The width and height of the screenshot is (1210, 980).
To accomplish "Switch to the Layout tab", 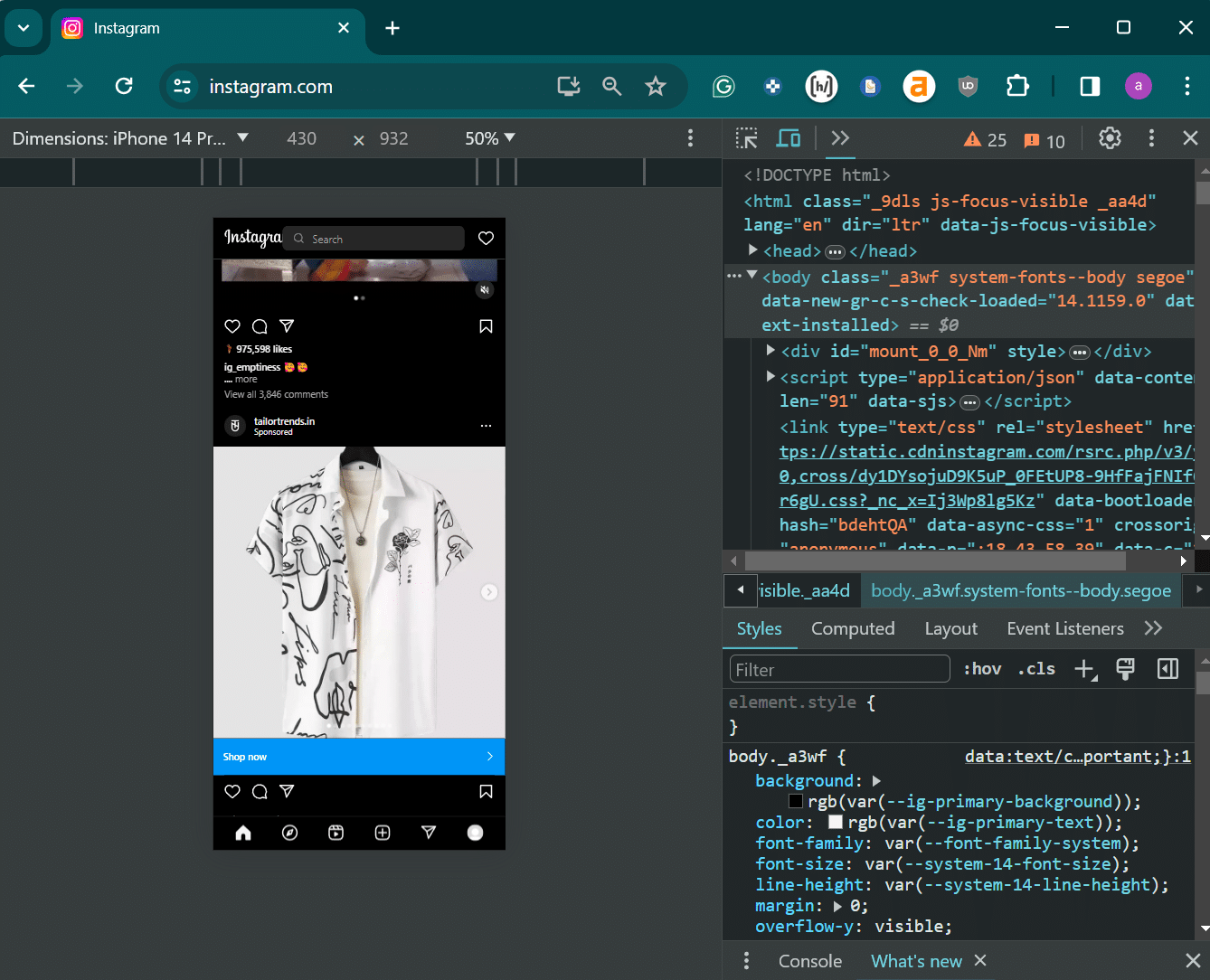I will (x=950, y=628).
